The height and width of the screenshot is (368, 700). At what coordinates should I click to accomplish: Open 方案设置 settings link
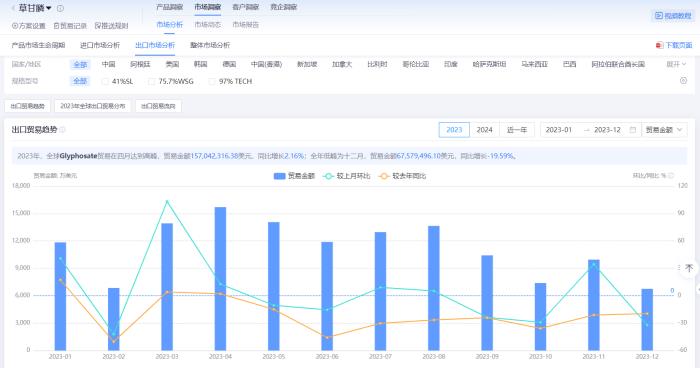tap(29, 26)
